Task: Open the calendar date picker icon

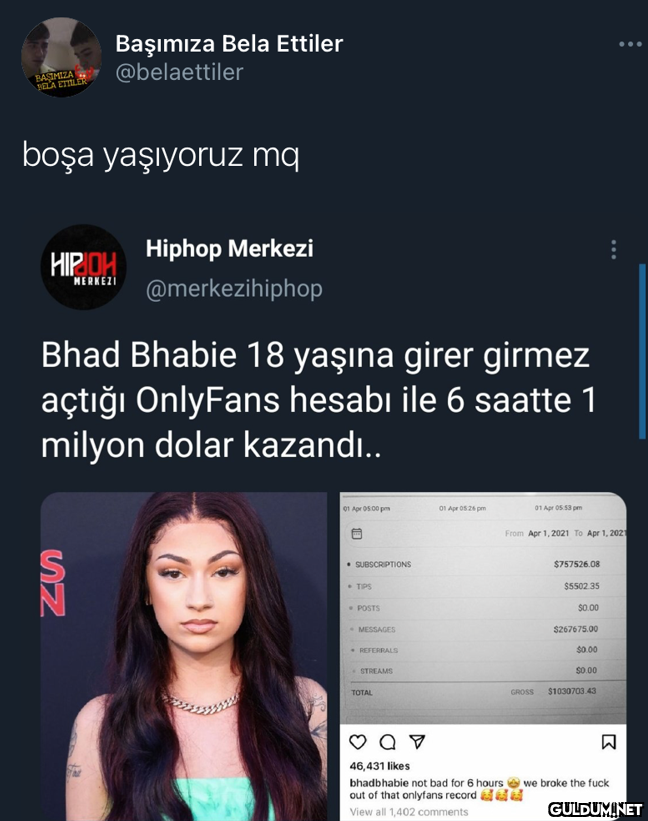Action: point(356,534)
